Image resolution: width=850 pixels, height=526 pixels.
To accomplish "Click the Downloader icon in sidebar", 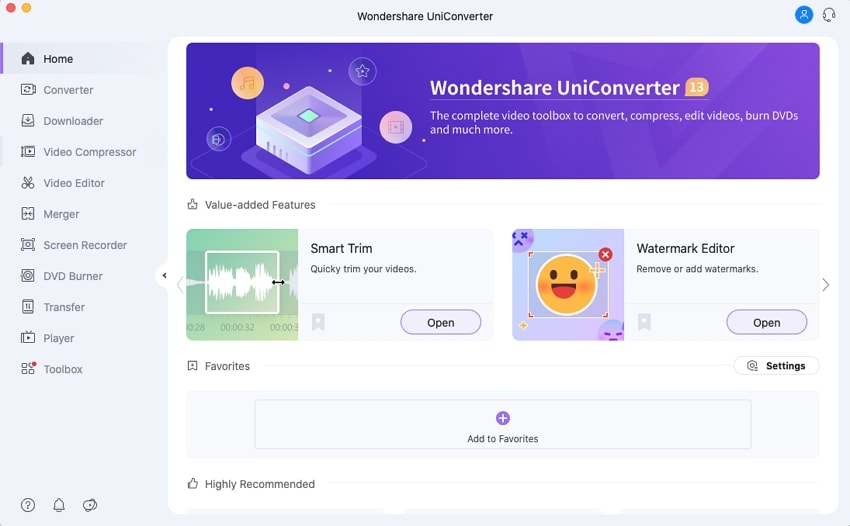I will [x=28, y=120].
